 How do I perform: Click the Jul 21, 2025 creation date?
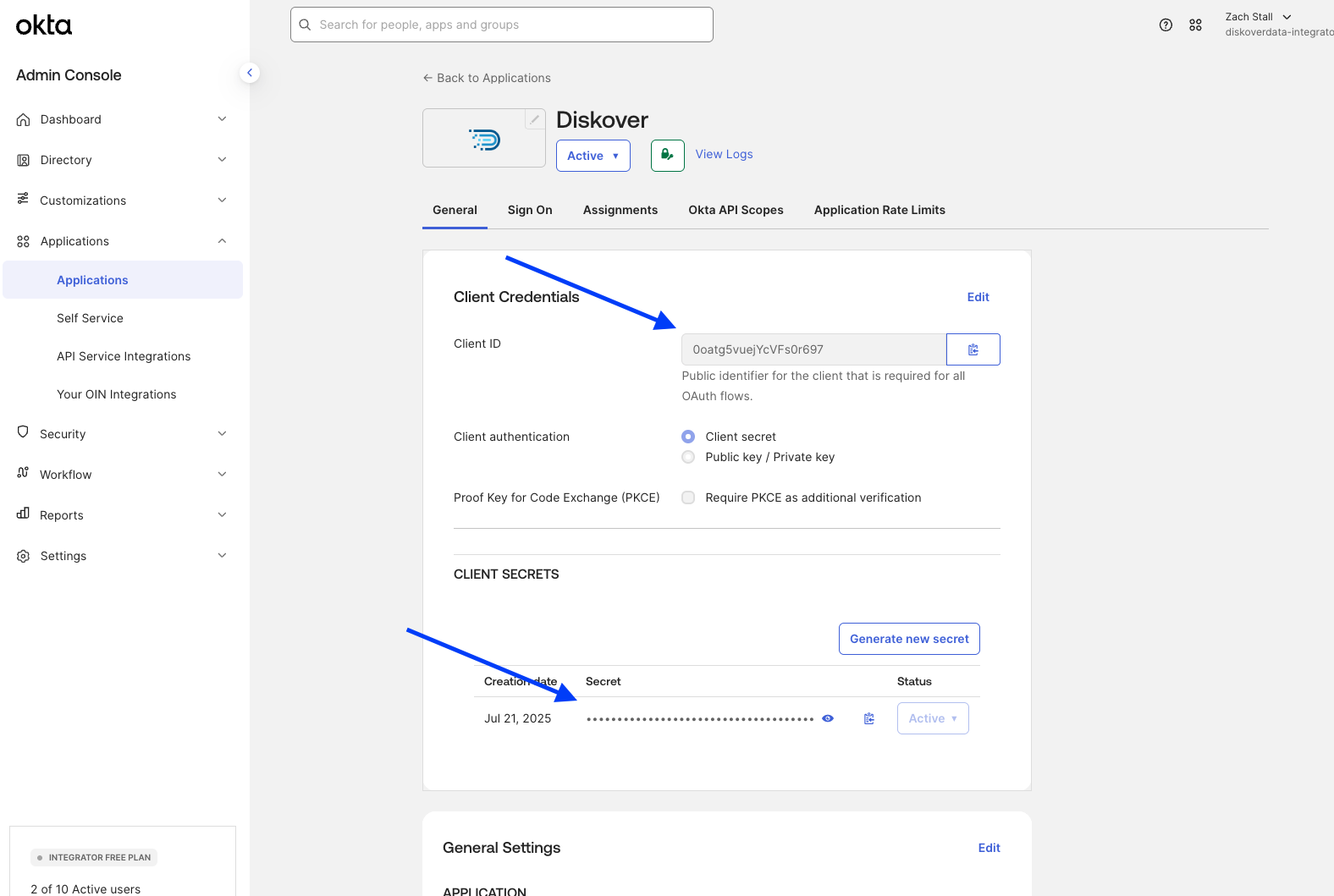click(x=517, y=718)
